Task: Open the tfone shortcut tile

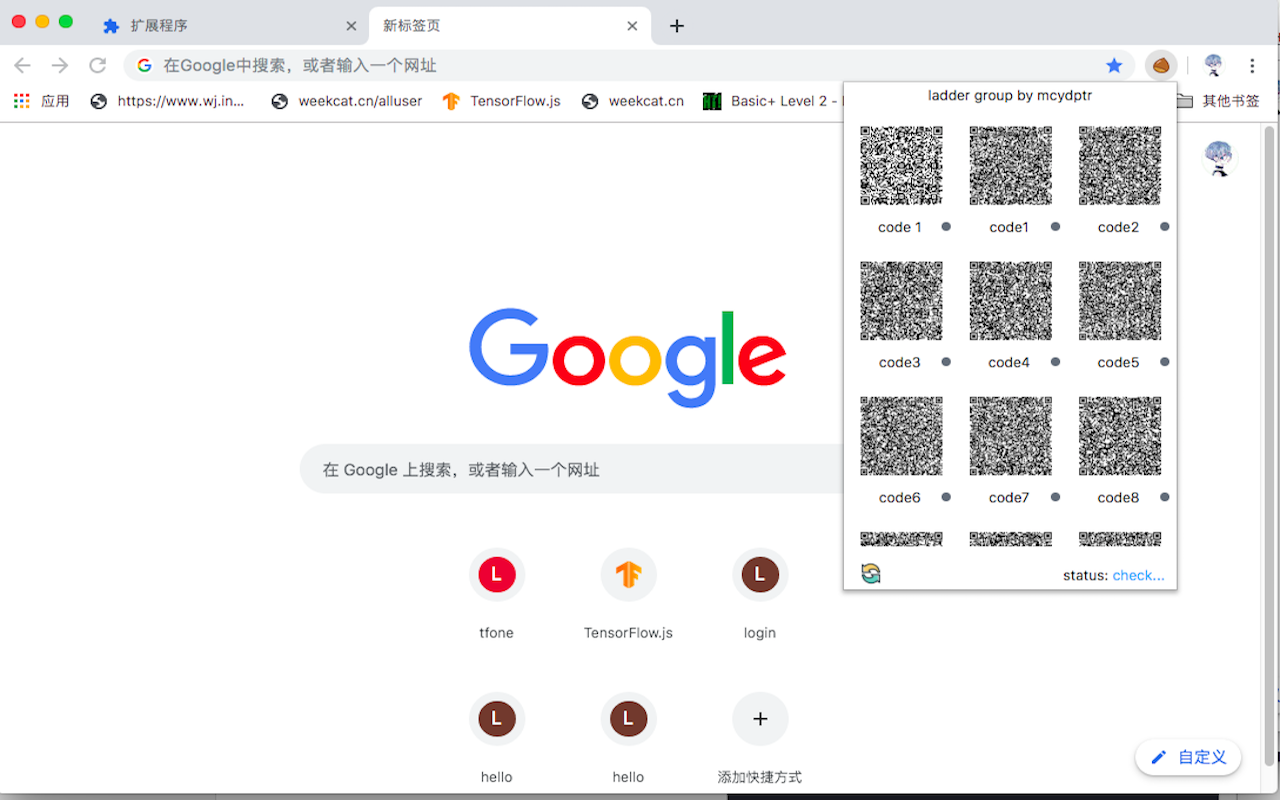Action: 496,594
